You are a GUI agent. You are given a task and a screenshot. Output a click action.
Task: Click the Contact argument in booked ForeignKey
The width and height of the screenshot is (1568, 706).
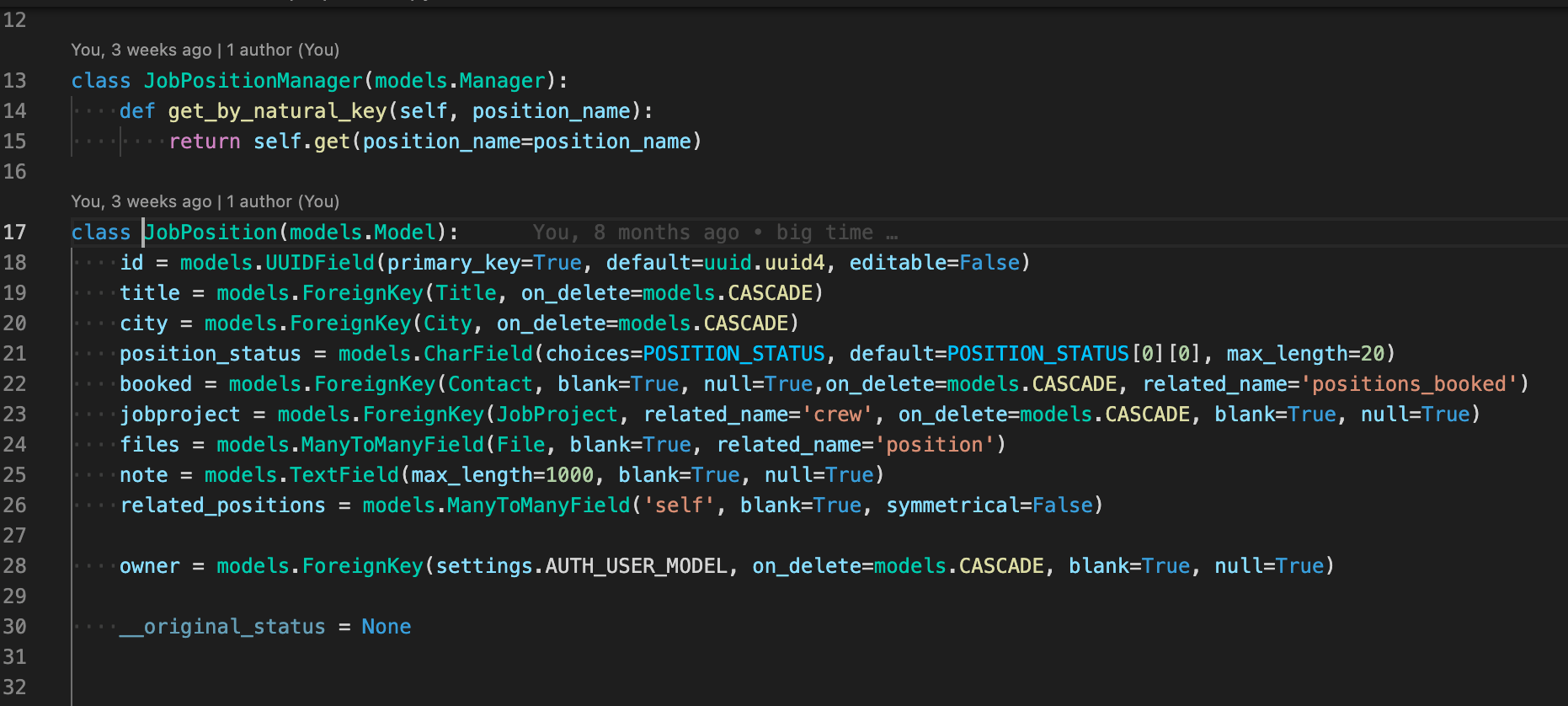coord(490,384)
